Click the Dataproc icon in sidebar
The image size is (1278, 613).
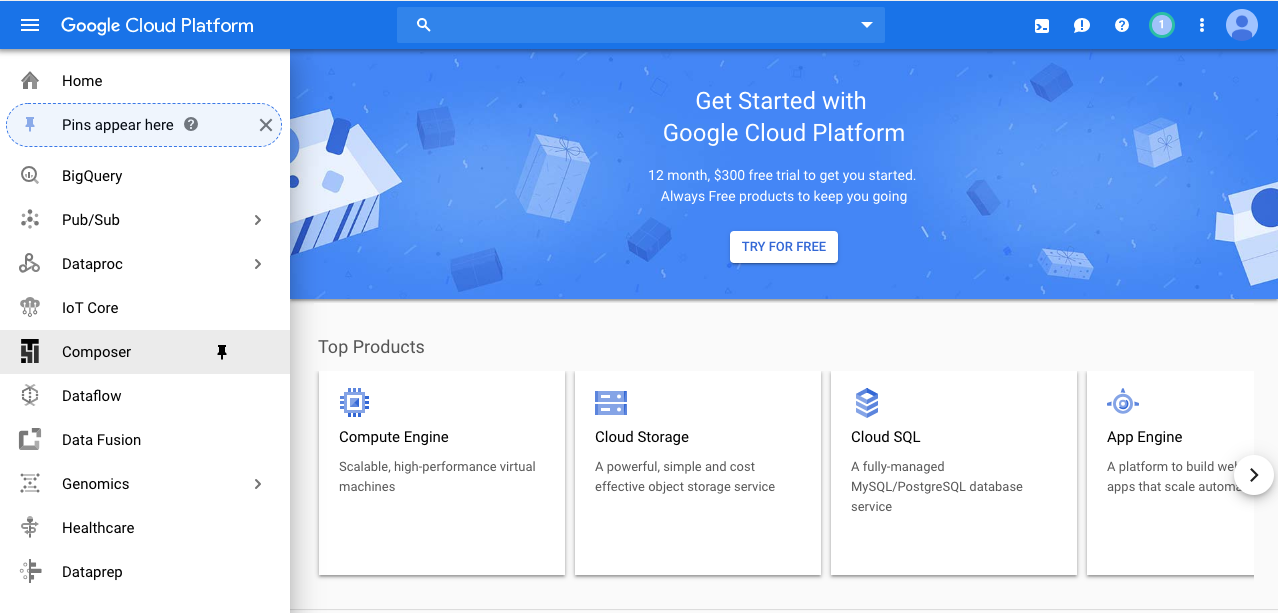point(30,264)
